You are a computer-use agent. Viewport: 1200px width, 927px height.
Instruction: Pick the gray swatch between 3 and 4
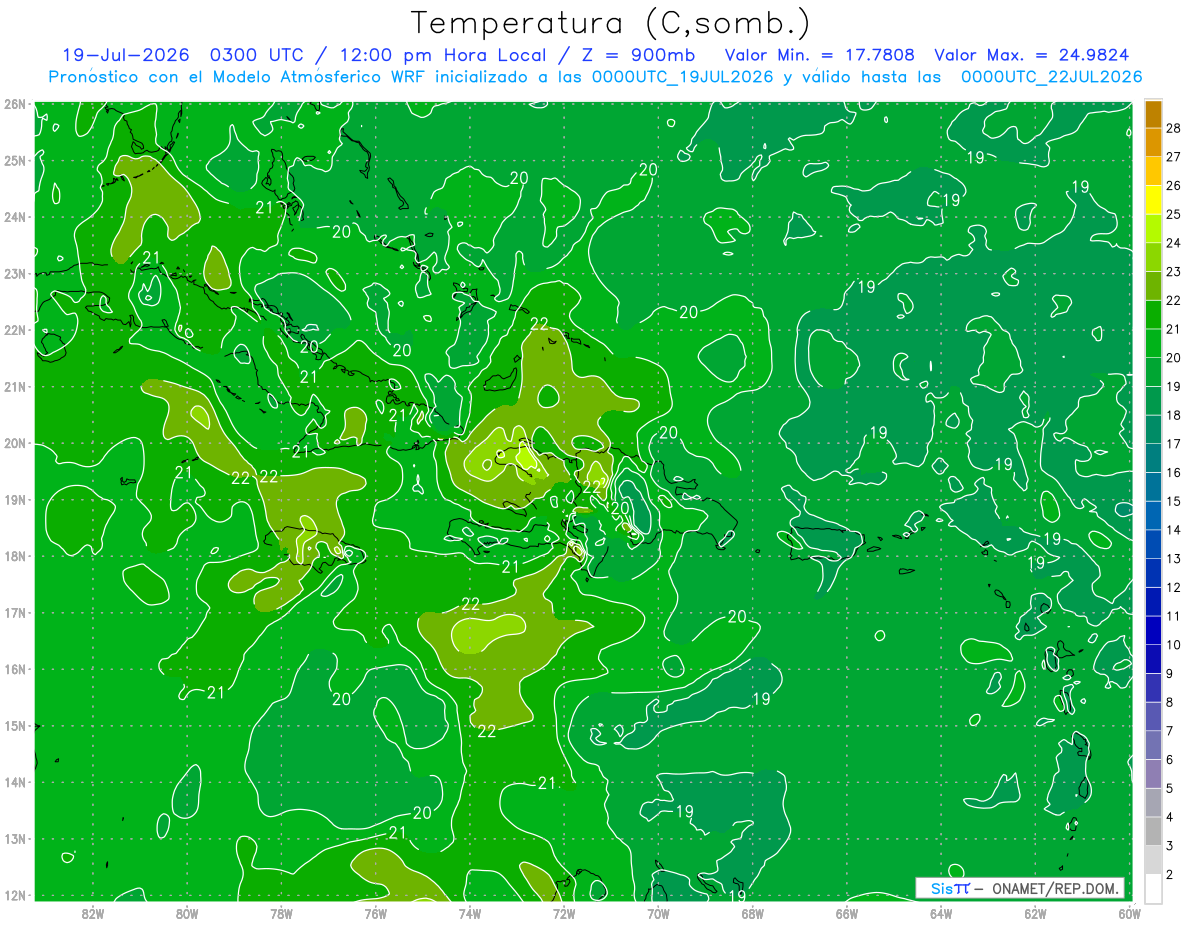point(1153,831)
